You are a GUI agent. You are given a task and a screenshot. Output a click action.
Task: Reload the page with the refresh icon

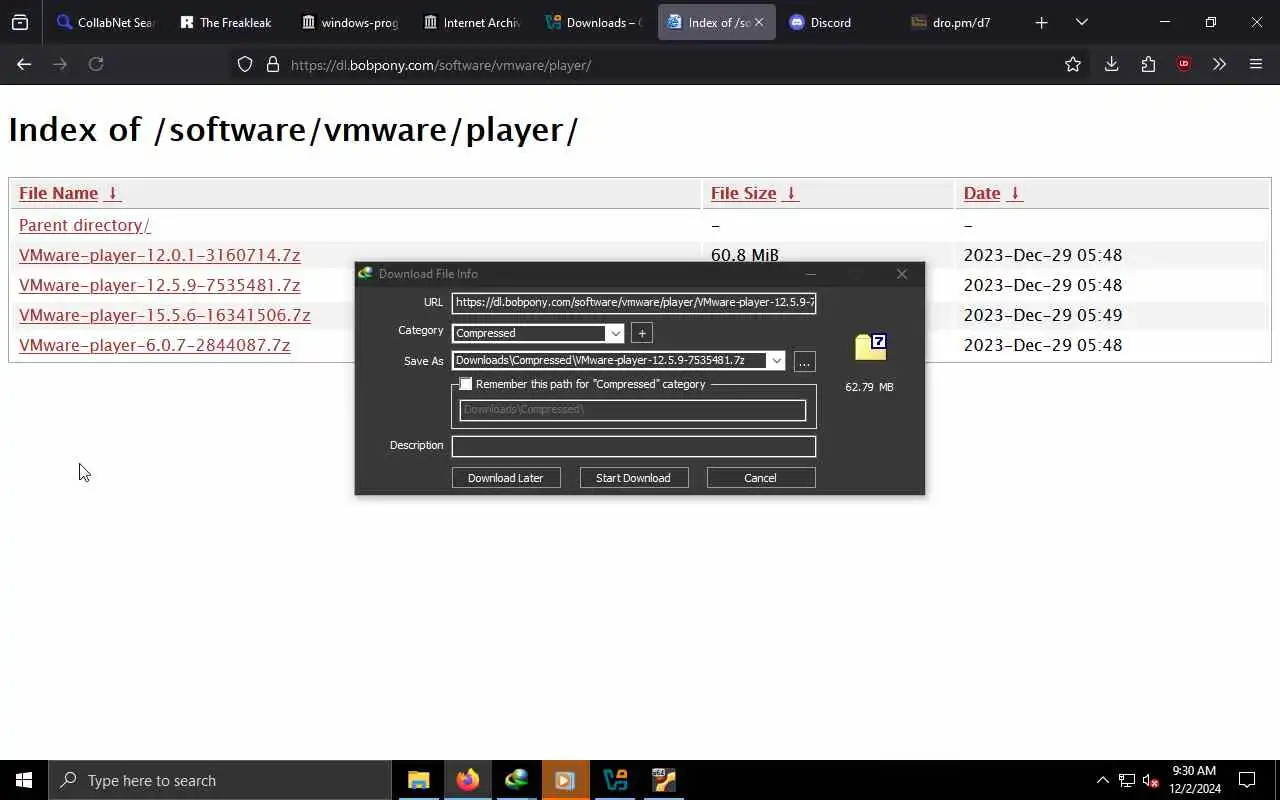tap(96, 64)
